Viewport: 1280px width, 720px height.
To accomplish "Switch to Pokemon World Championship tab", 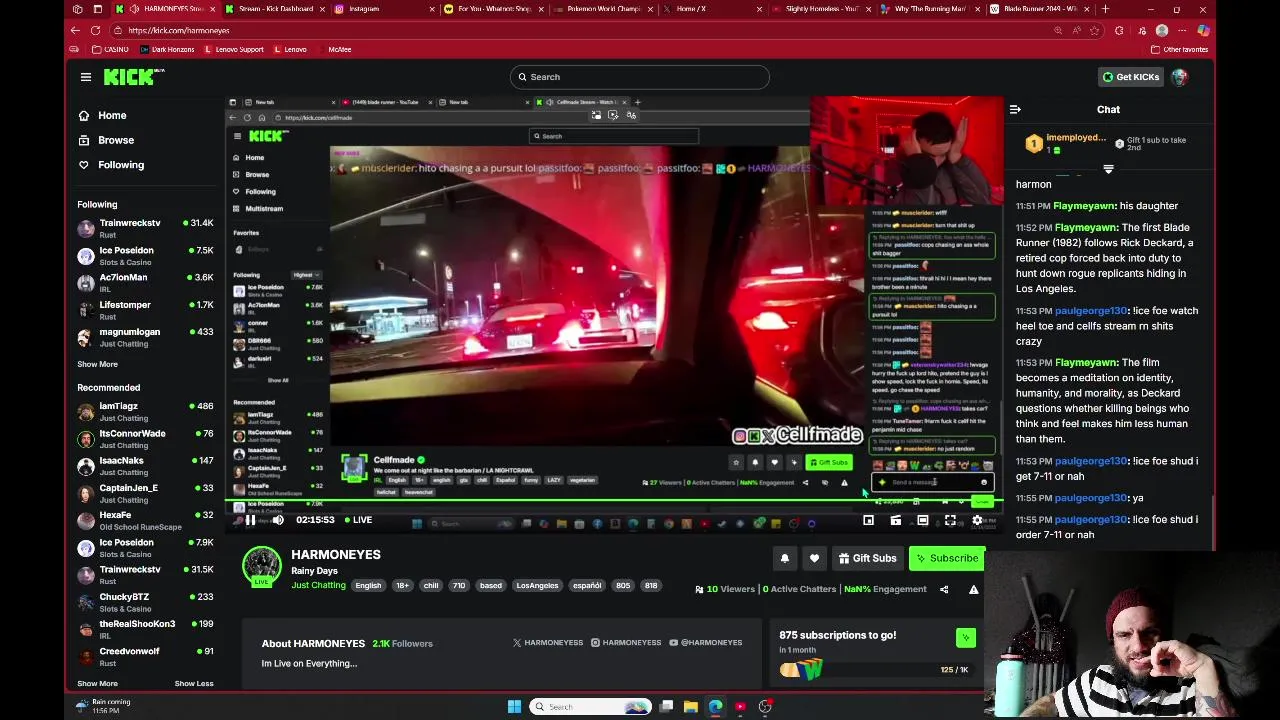I will [602, 9].
